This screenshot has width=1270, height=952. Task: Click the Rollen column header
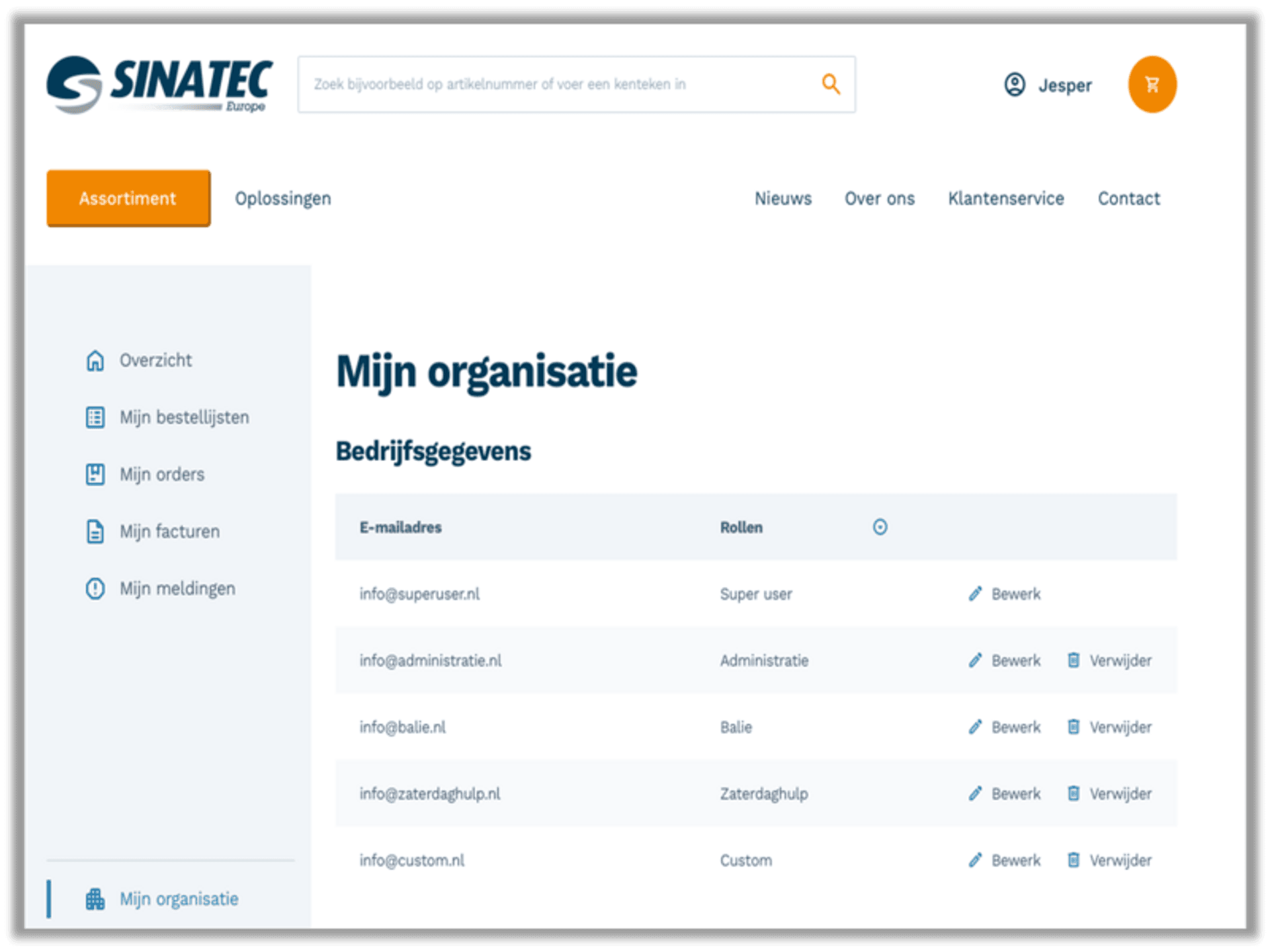[741, 527]
